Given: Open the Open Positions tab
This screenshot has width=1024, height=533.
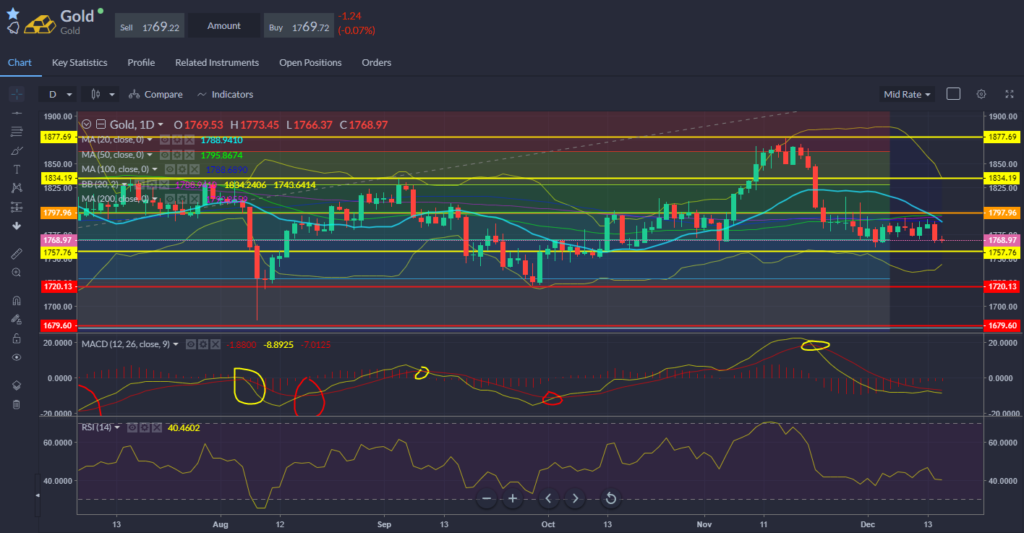Looking at the screenshot, I should [x=310, y=62].
